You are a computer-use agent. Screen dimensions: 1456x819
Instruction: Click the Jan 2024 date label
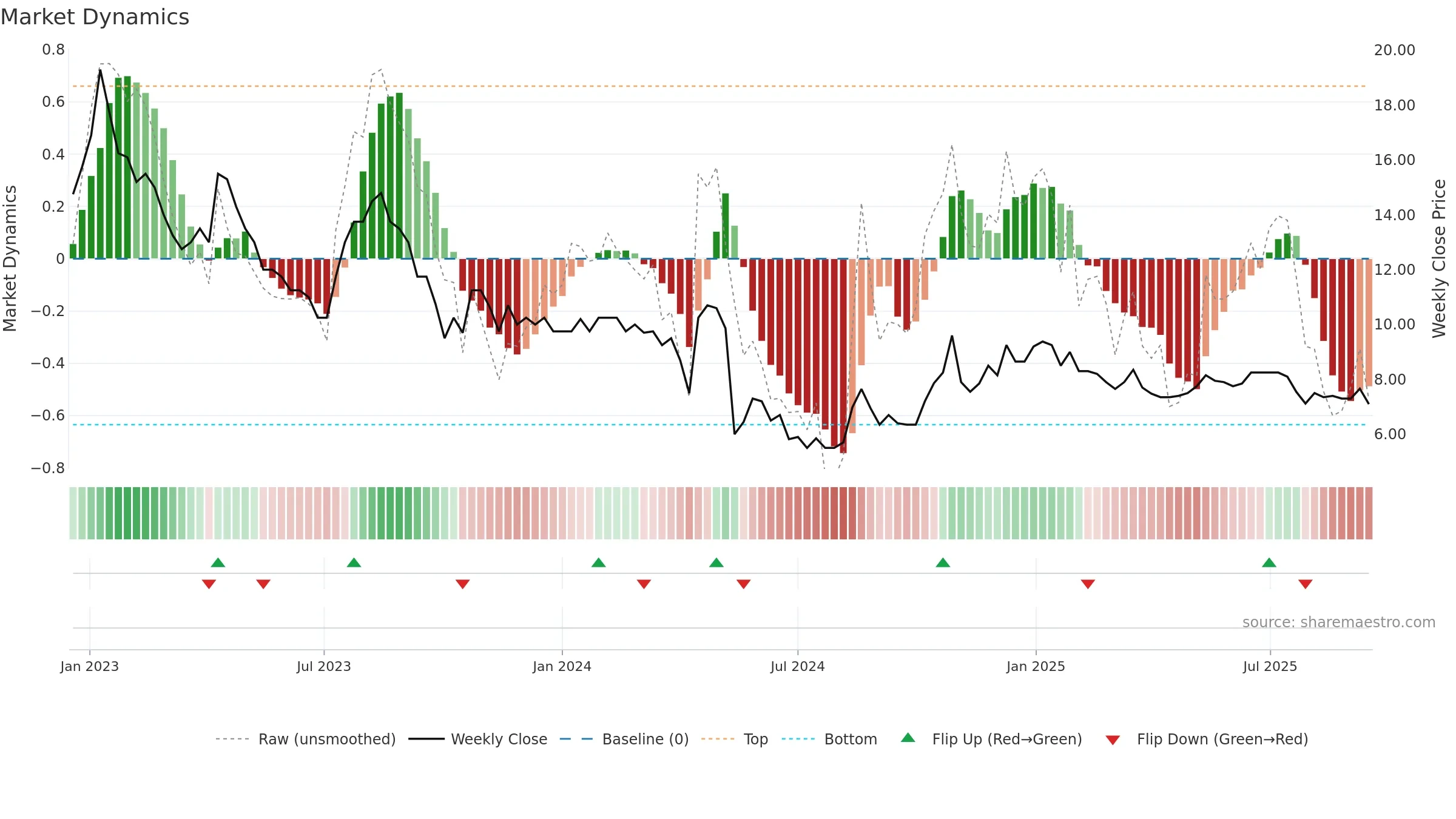[562, 666]
